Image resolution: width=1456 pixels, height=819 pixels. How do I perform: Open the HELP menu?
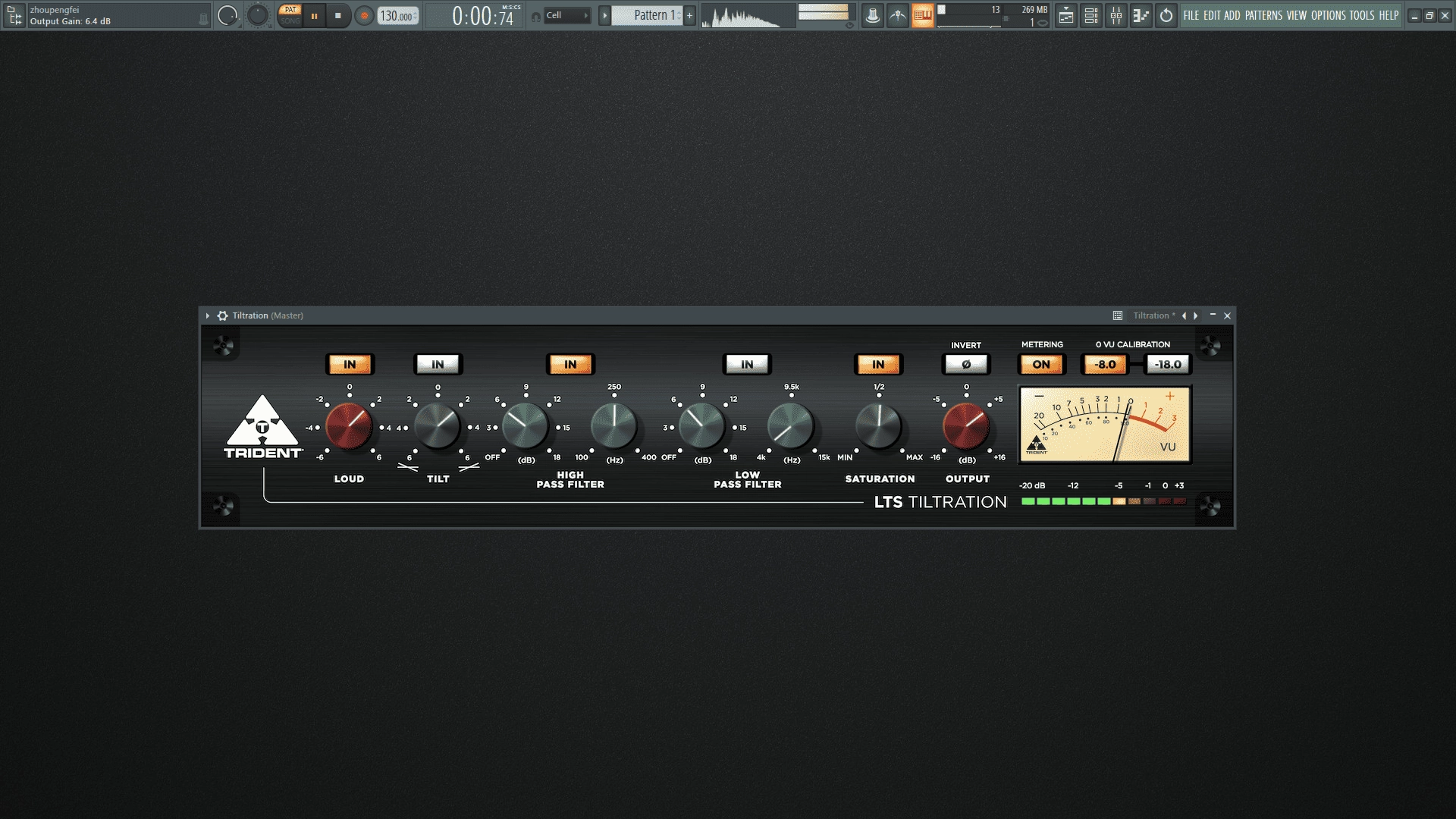tap(1389, 15)
